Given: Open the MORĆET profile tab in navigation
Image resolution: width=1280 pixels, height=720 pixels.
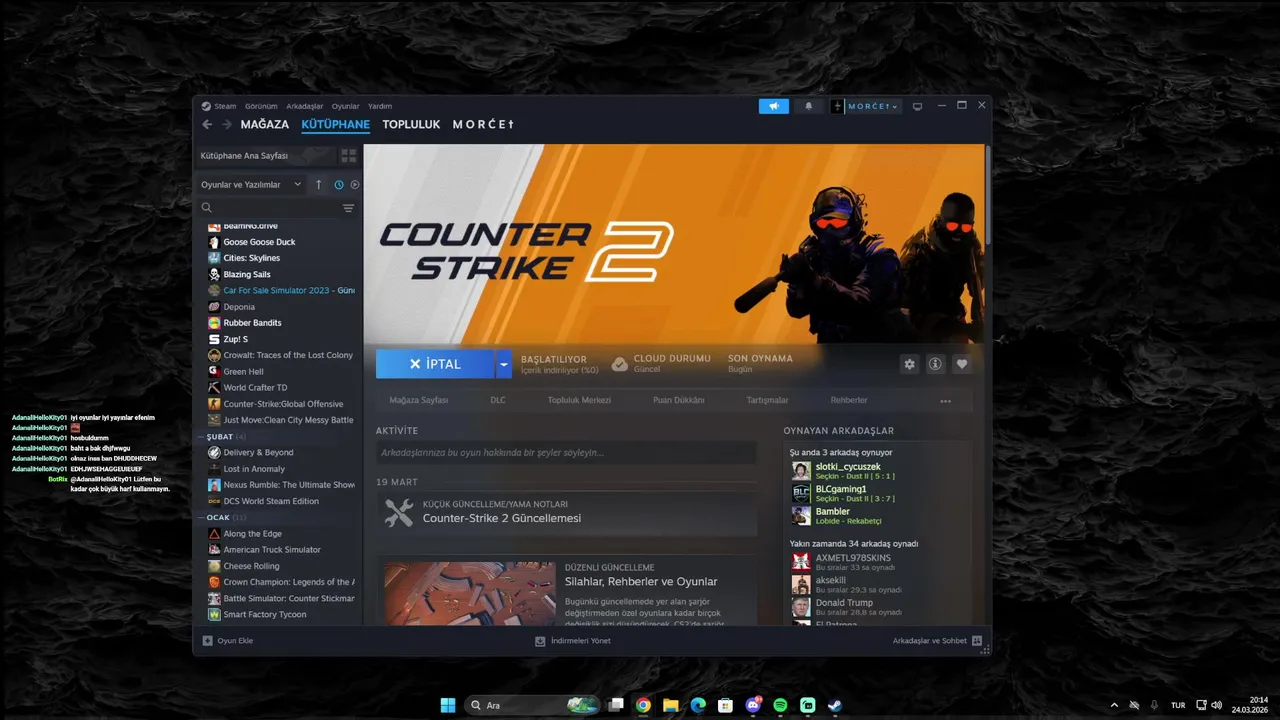Looking at the screenshot, I should [483, 125].
